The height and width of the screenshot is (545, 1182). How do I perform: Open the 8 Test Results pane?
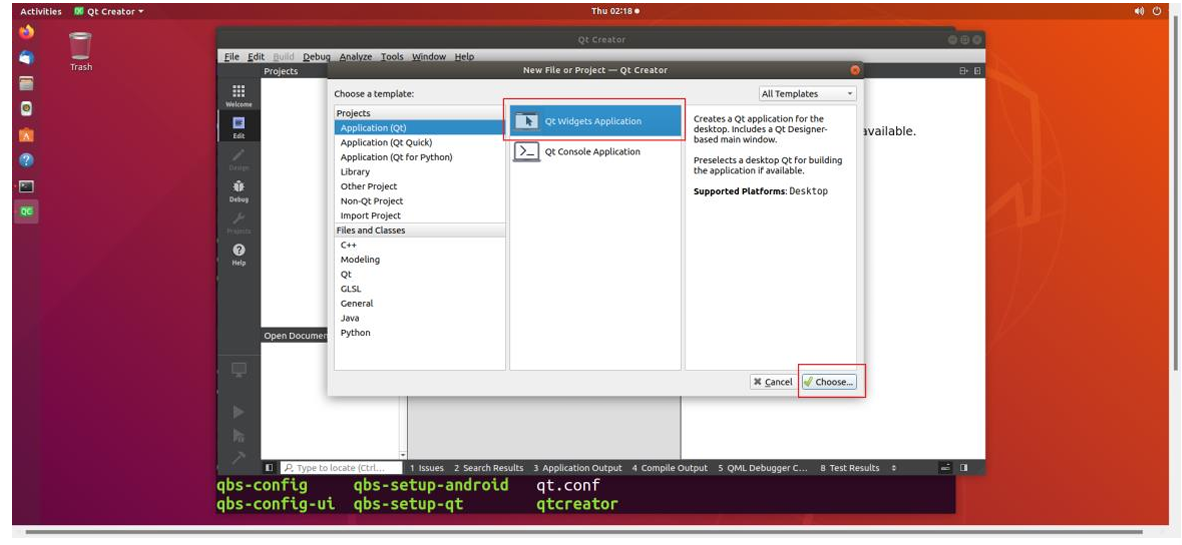tap(850, 468)
